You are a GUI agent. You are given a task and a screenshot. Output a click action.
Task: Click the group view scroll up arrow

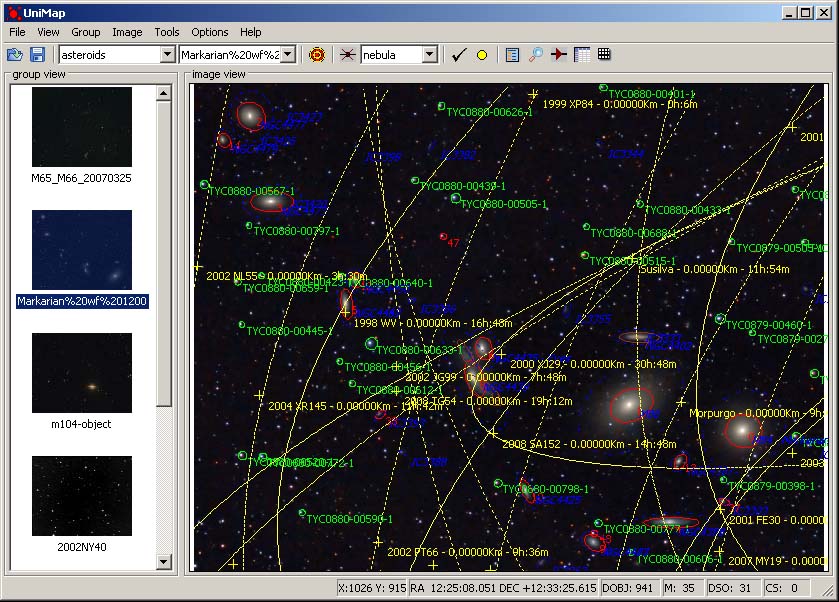tap(164, 94)
